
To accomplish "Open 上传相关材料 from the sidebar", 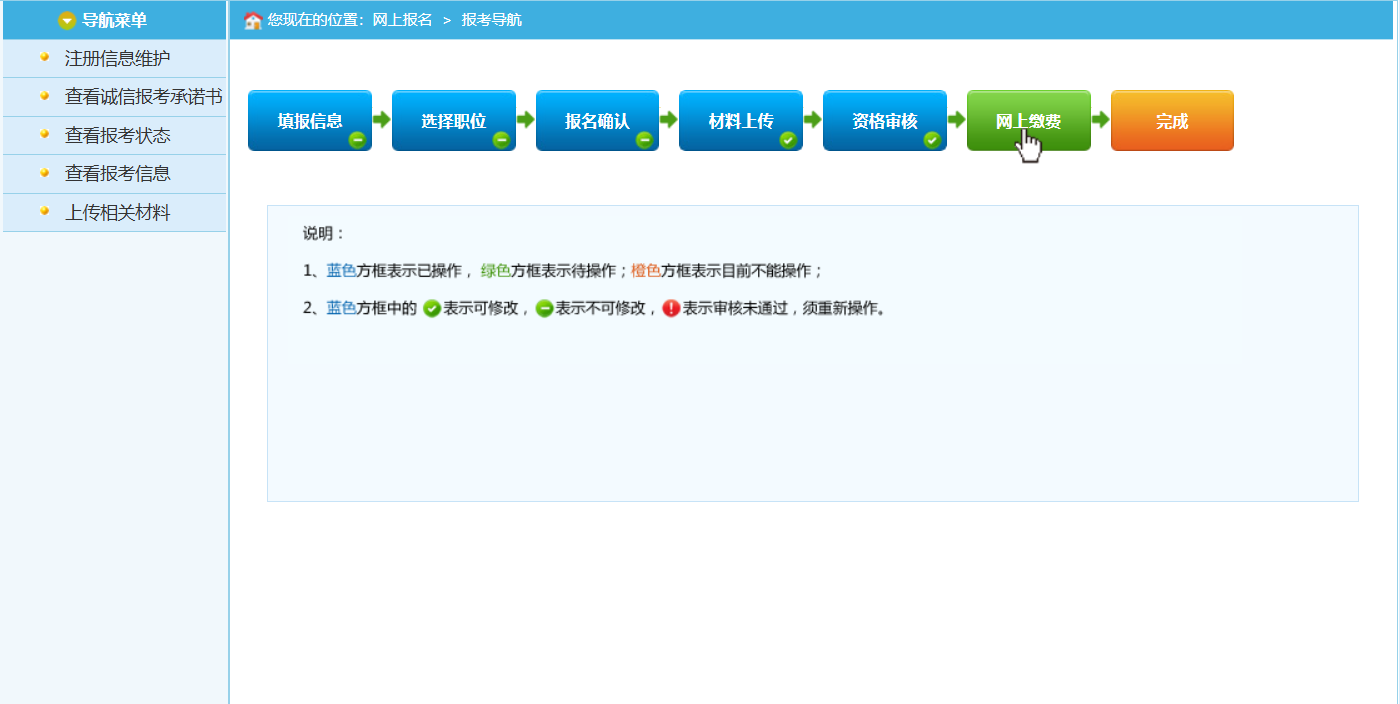I will click(x=117, y=212).
